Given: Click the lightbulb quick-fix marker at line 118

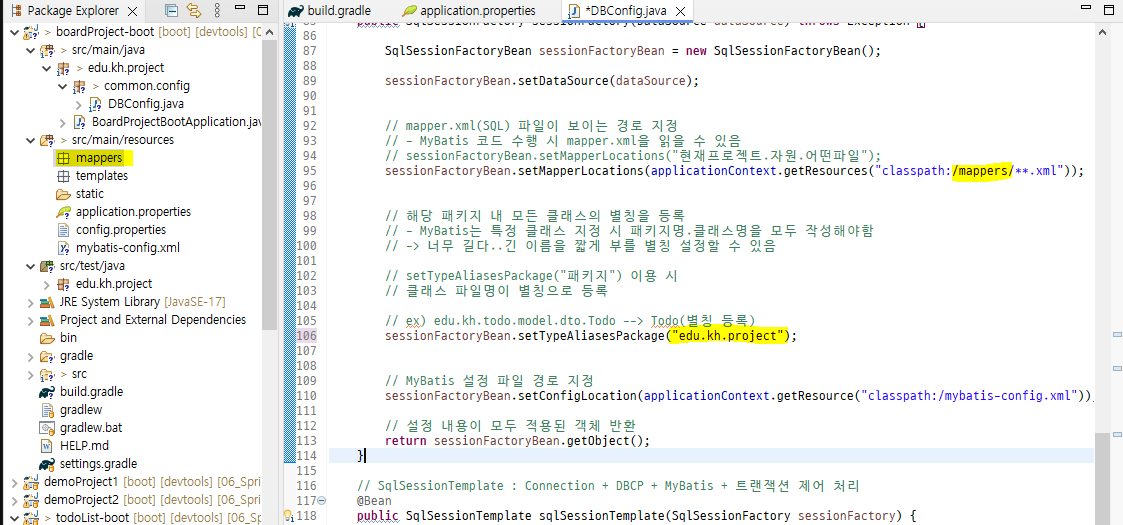Looking at the screenshot, I should (x=288, y=516).
